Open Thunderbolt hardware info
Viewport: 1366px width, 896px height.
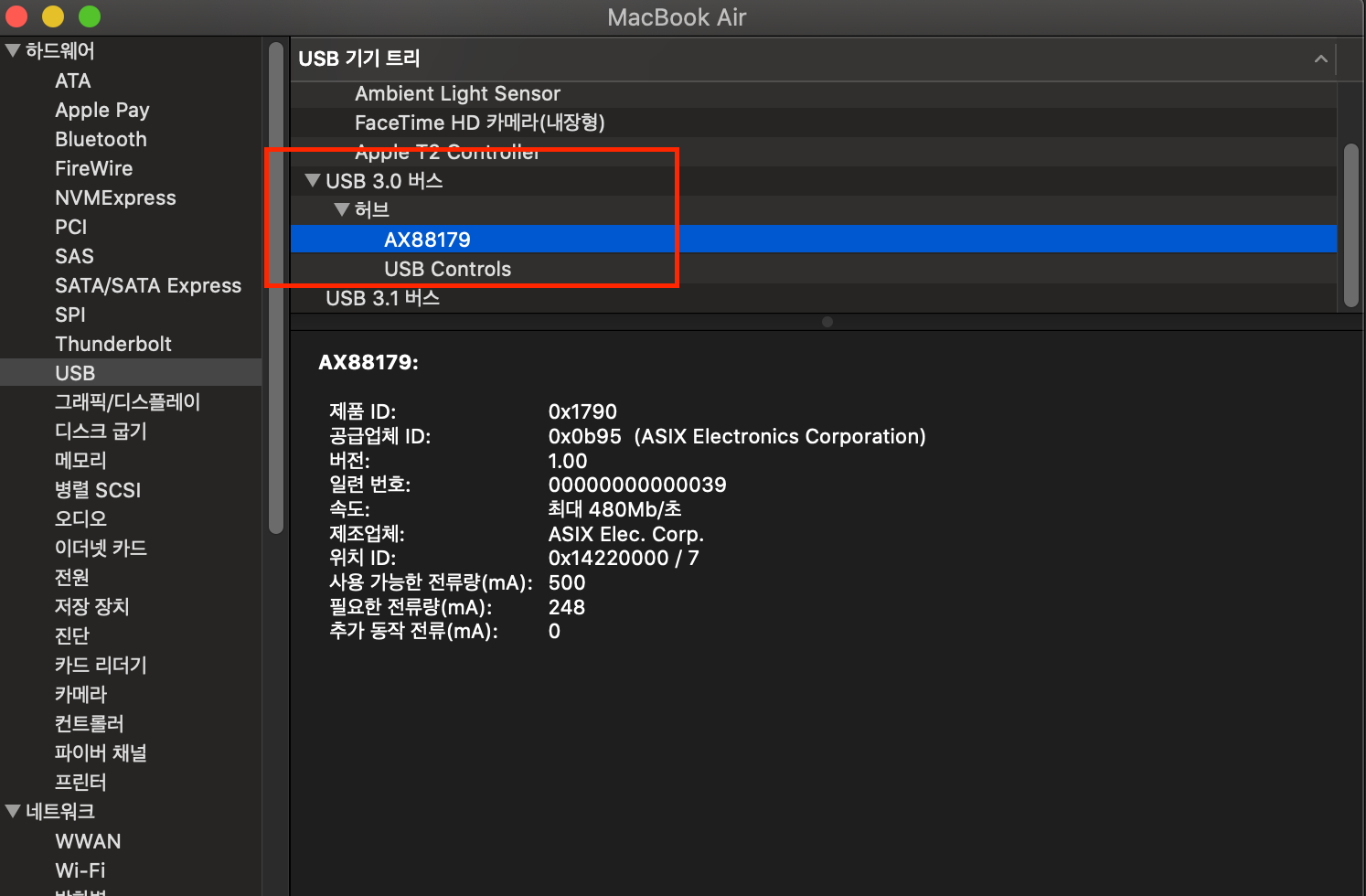pos(113,344)
